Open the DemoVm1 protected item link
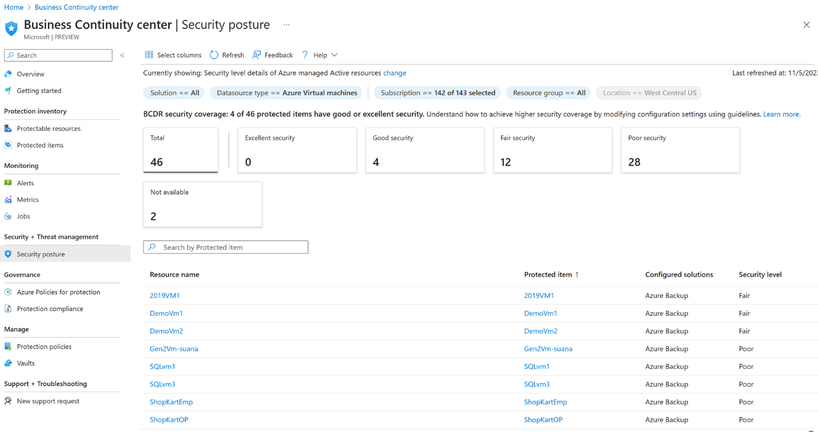The height and width of the screenshot is (432, 818). coord(540,314)
